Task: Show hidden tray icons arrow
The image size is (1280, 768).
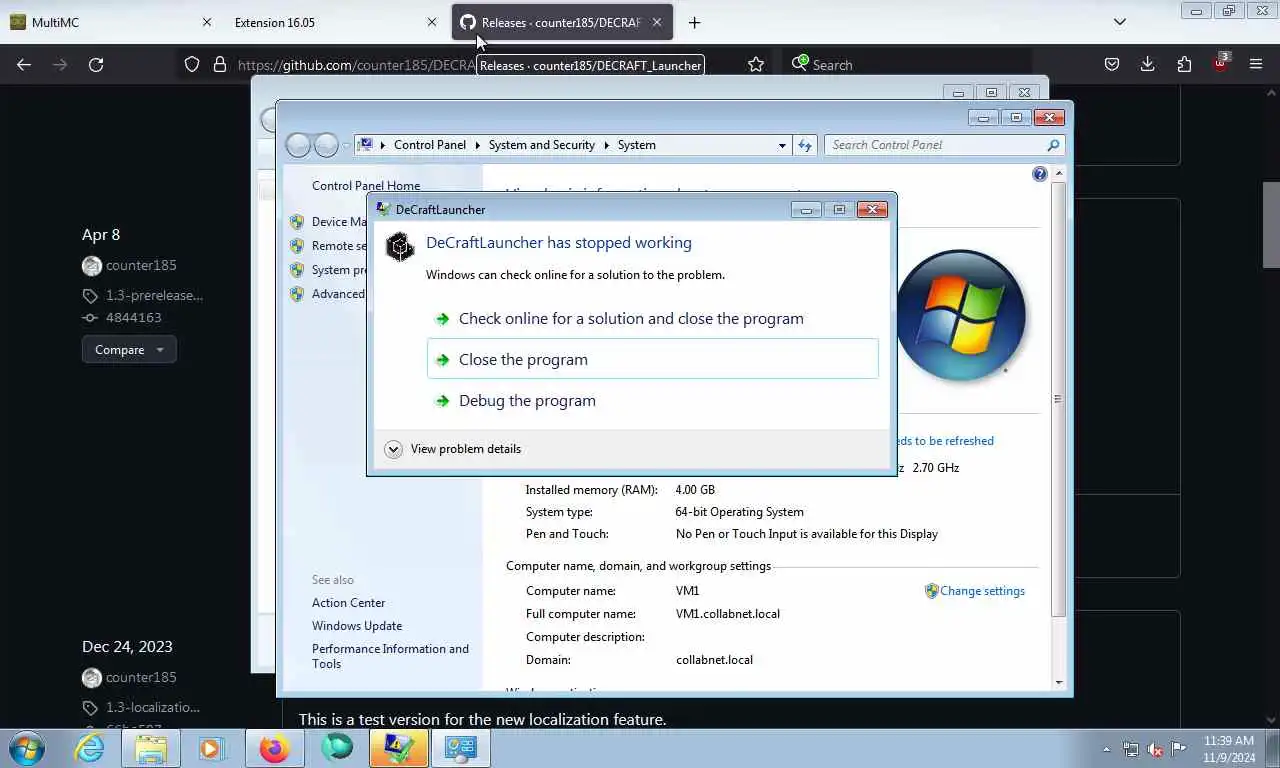Action: (1106, 749)
